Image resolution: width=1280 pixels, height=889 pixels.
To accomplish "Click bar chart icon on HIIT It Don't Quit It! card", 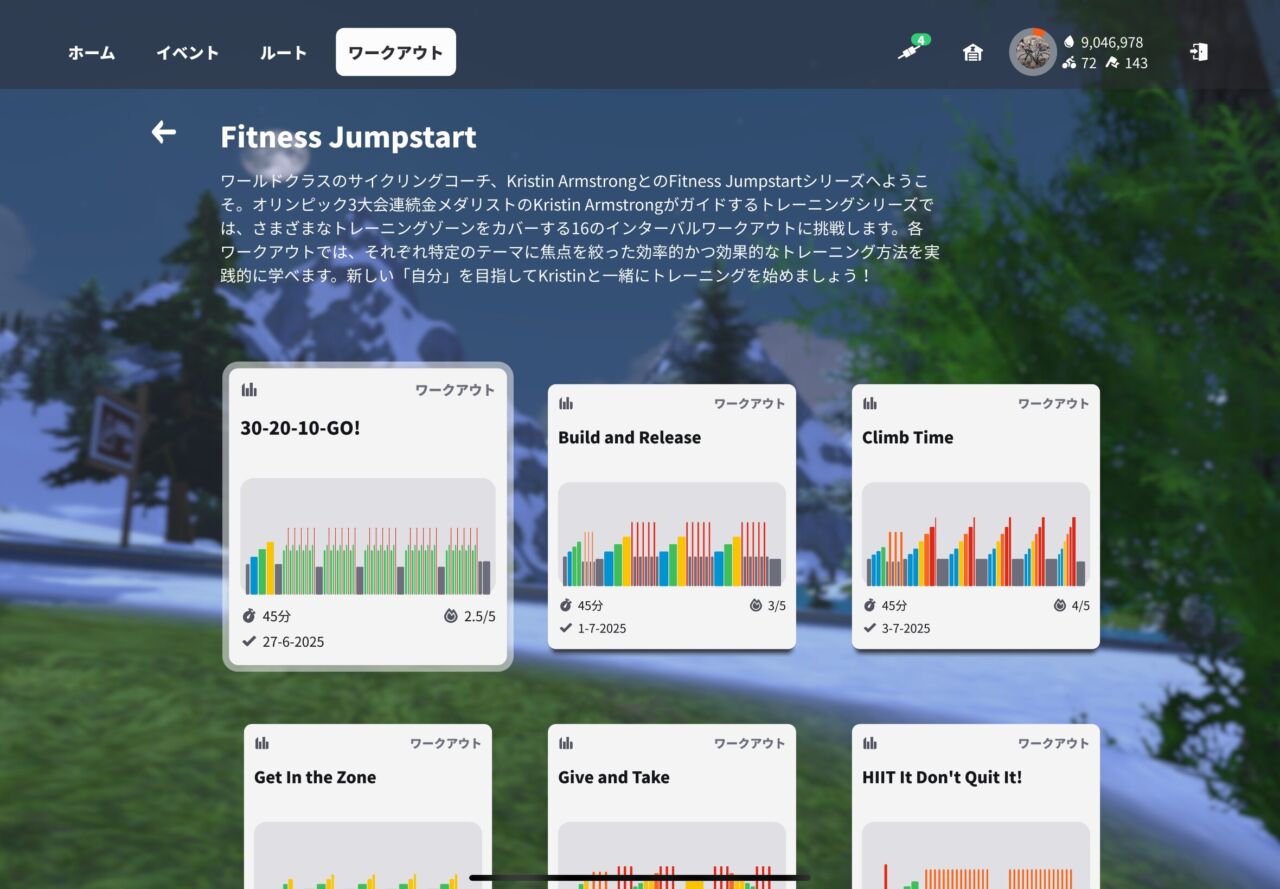I will (870, 743).
